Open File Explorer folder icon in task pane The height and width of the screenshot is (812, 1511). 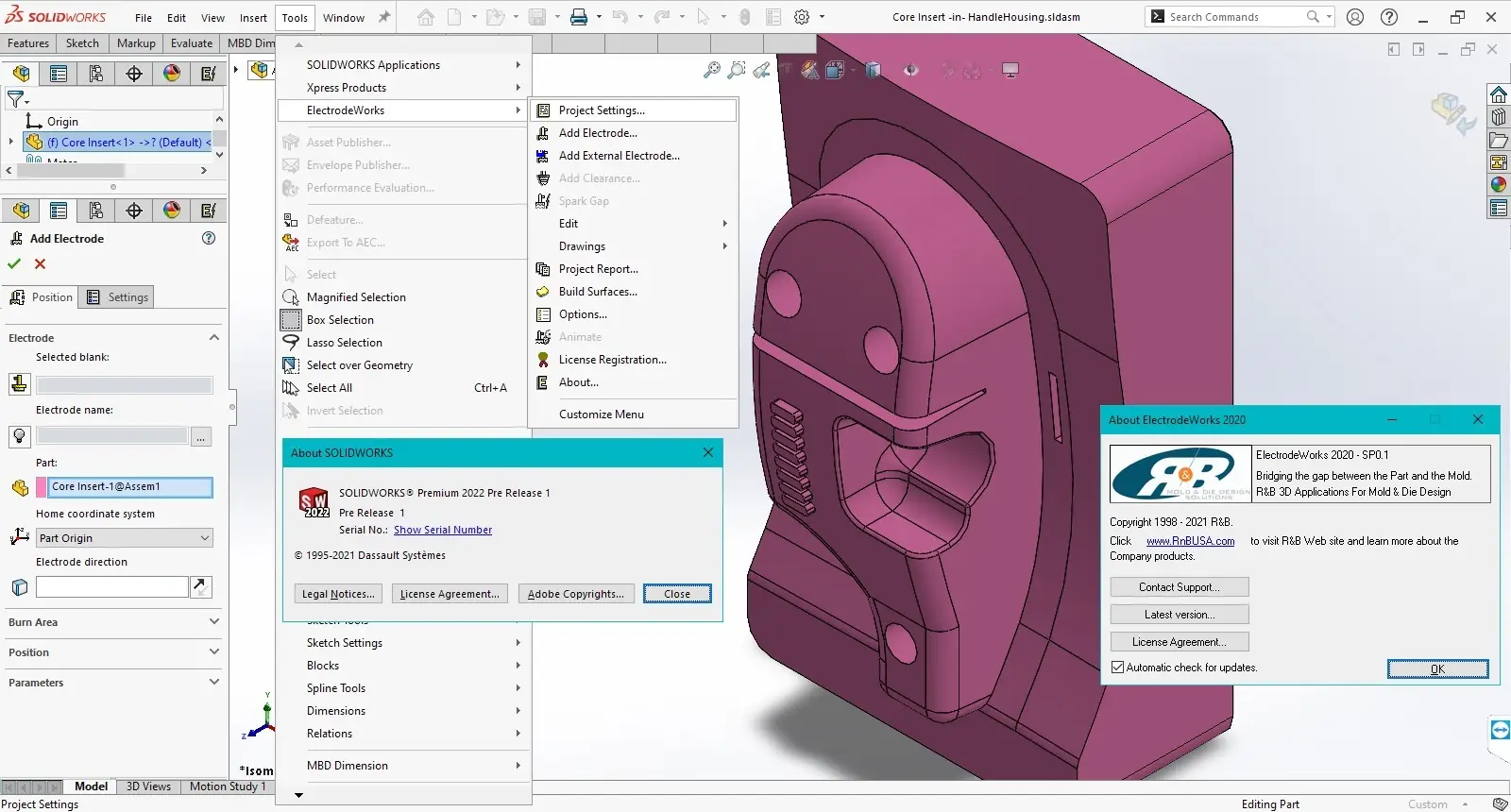[1499, 140]
